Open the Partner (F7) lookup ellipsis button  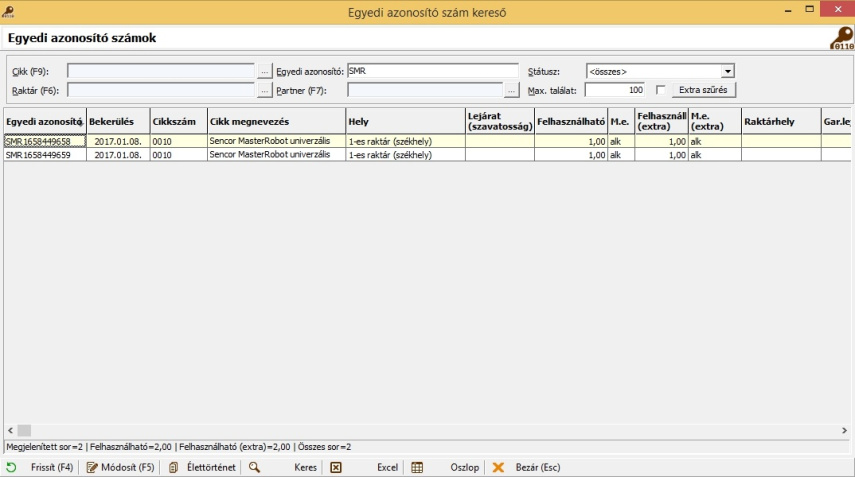[512, 90]
